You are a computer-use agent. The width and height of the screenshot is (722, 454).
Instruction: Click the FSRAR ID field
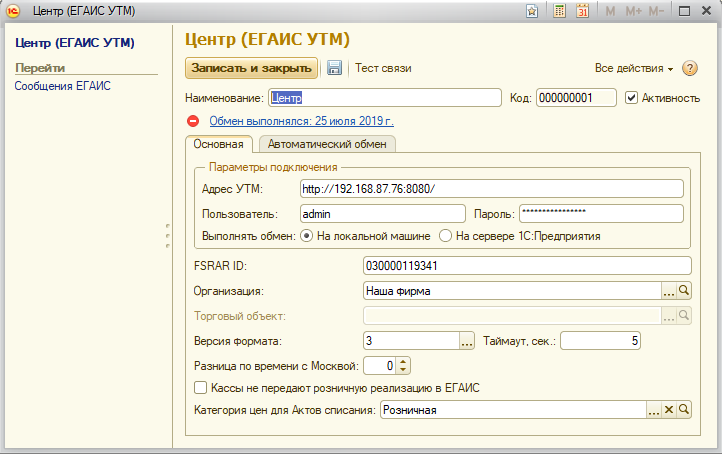(527, 266)
